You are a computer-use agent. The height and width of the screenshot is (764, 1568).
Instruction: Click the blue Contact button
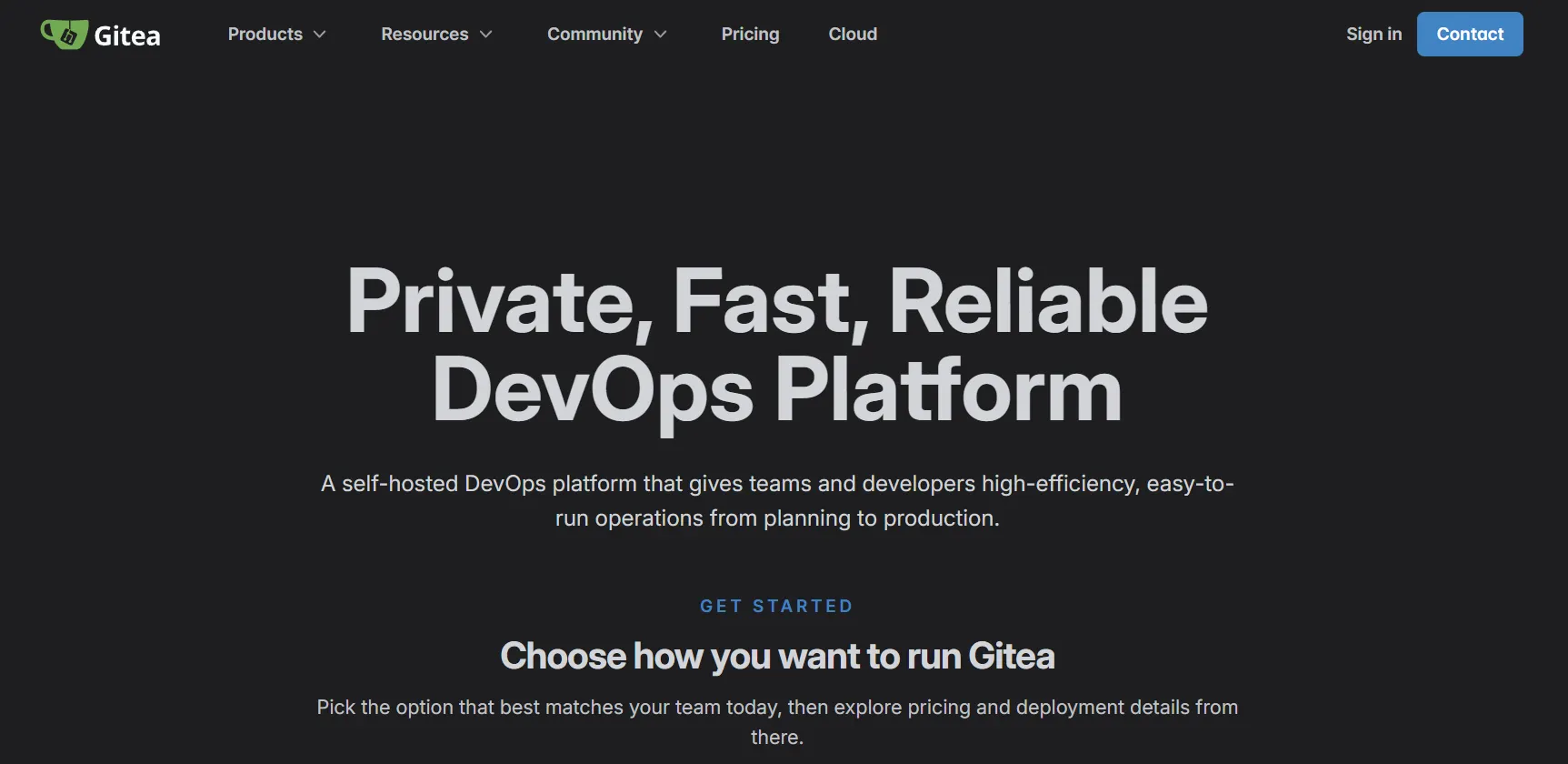1470,34
